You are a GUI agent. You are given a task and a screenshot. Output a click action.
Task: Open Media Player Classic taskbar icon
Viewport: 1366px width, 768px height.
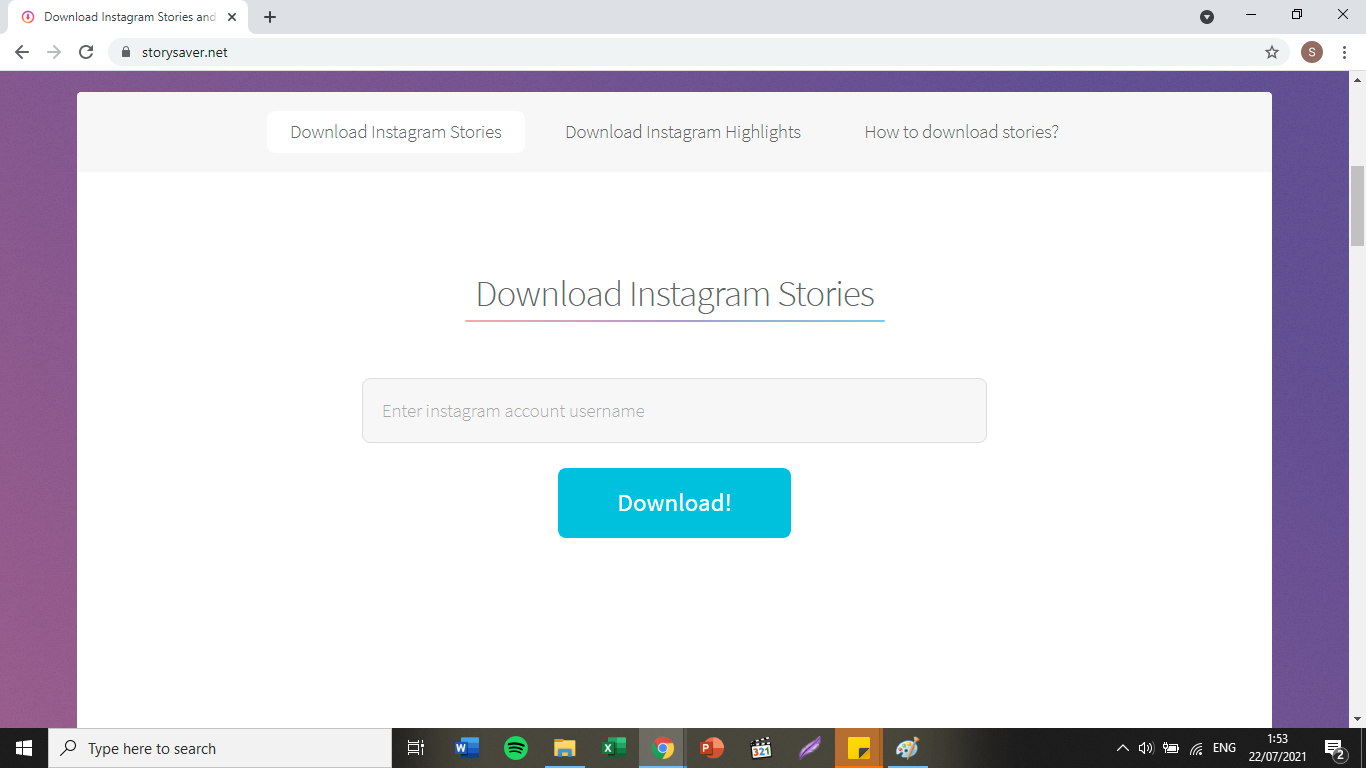coord(761,748)
